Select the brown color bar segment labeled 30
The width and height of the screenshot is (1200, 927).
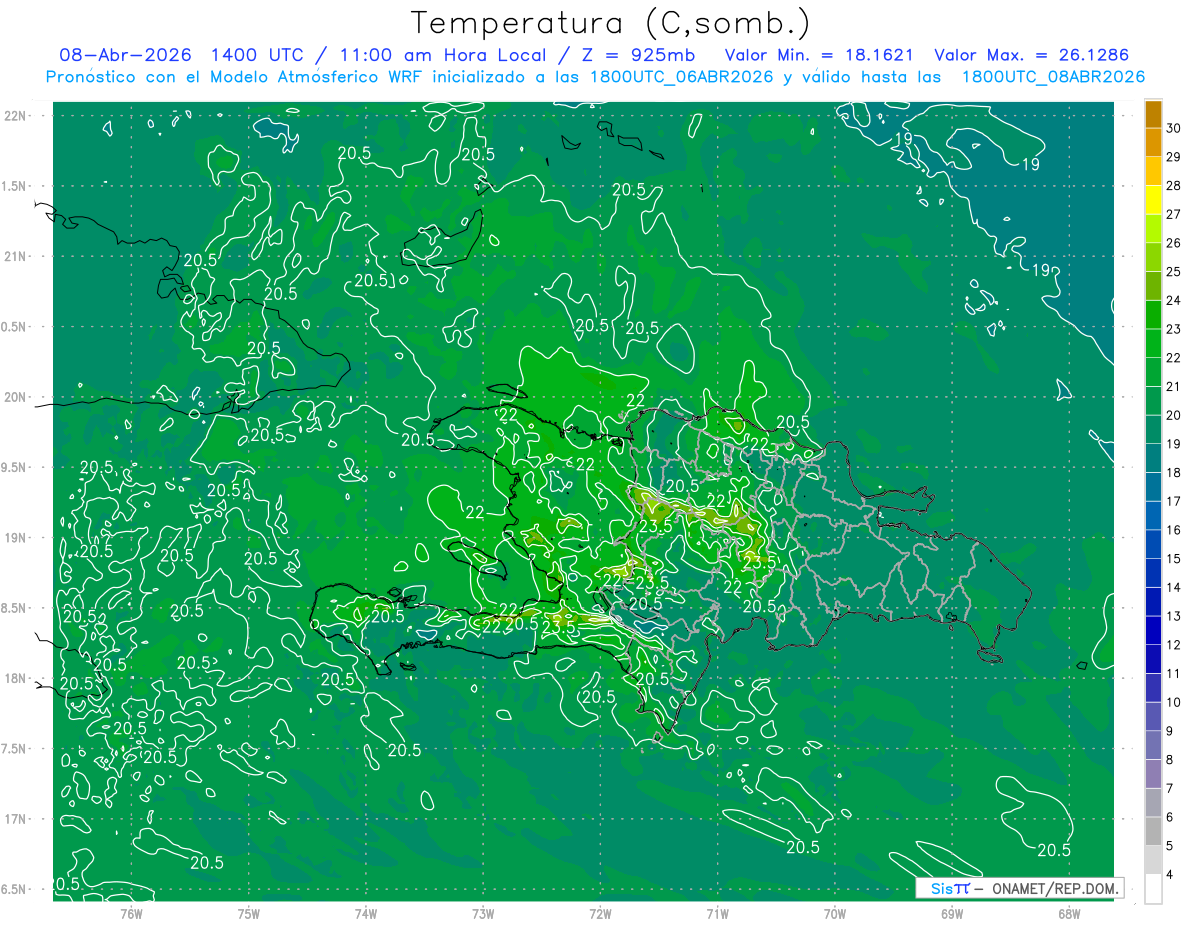click(x=1153, y=116)
